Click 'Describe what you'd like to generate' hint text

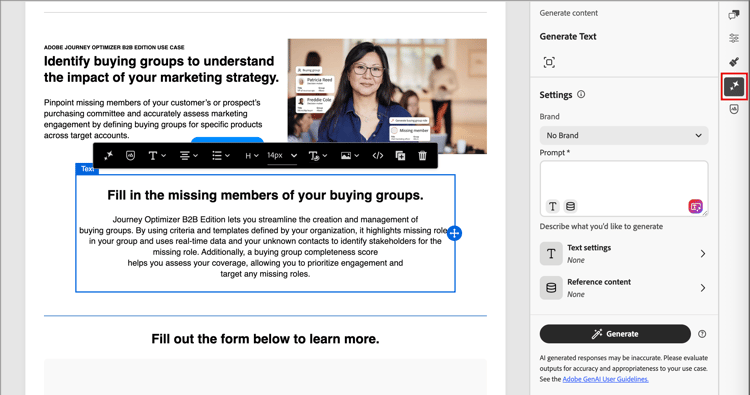[x=601, y=226]
